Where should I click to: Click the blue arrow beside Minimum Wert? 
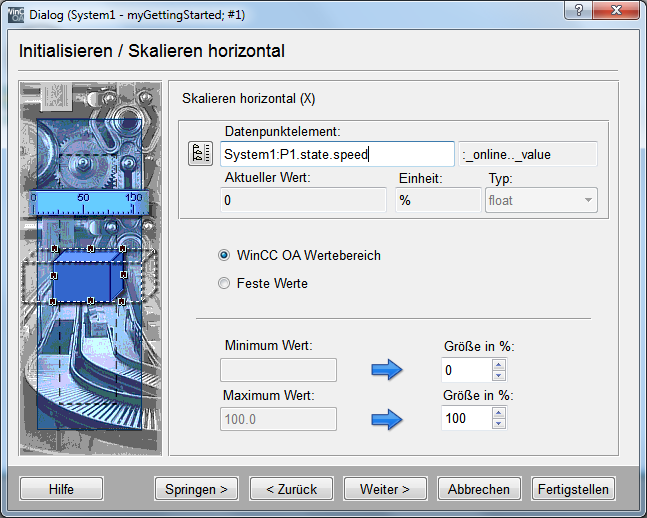387,369
